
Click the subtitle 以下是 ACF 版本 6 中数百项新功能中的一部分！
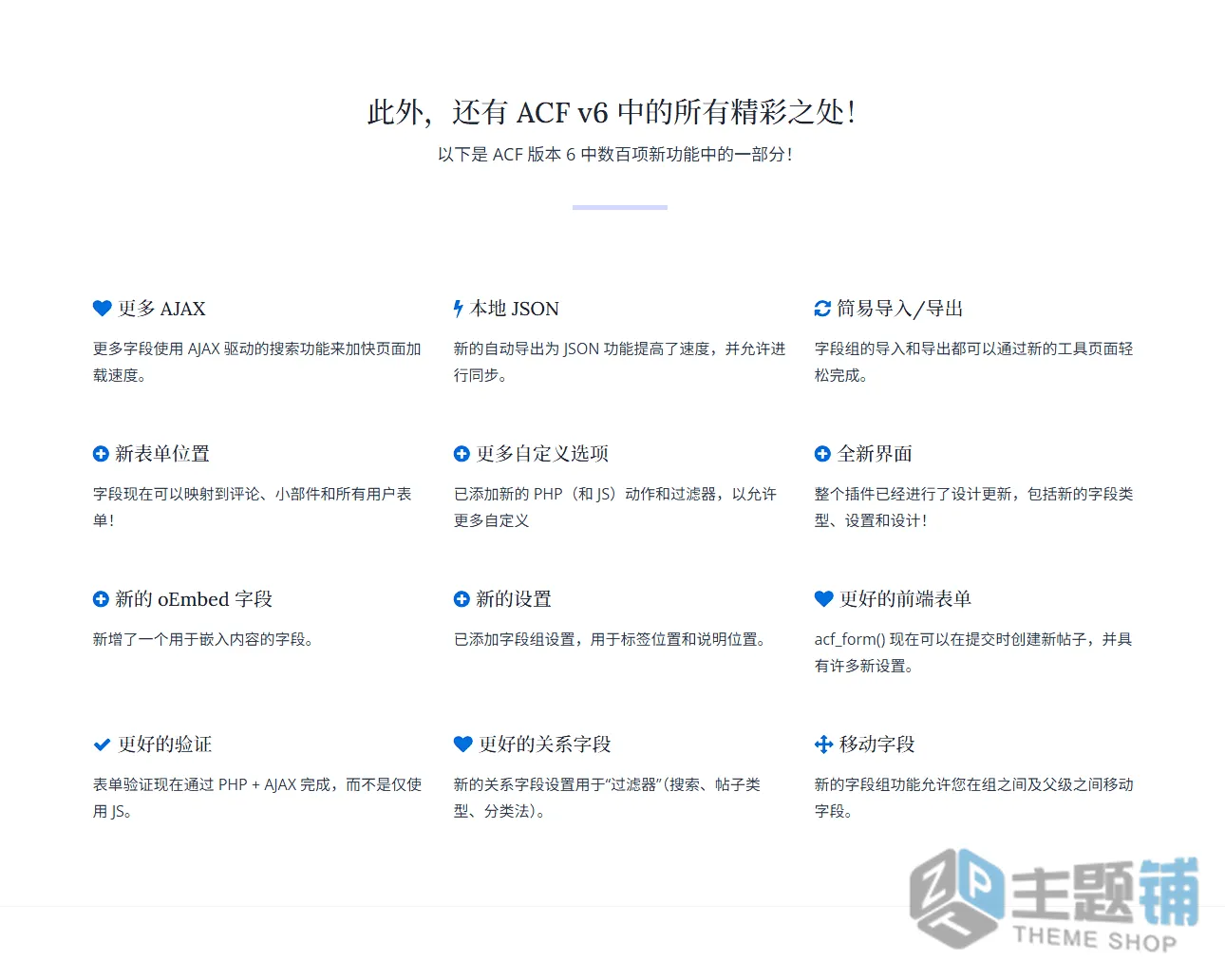pyautogui.click(x=615, y=154)
